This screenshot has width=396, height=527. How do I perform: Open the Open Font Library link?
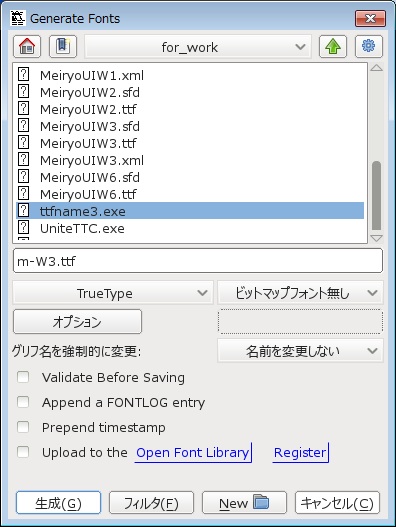193,452
